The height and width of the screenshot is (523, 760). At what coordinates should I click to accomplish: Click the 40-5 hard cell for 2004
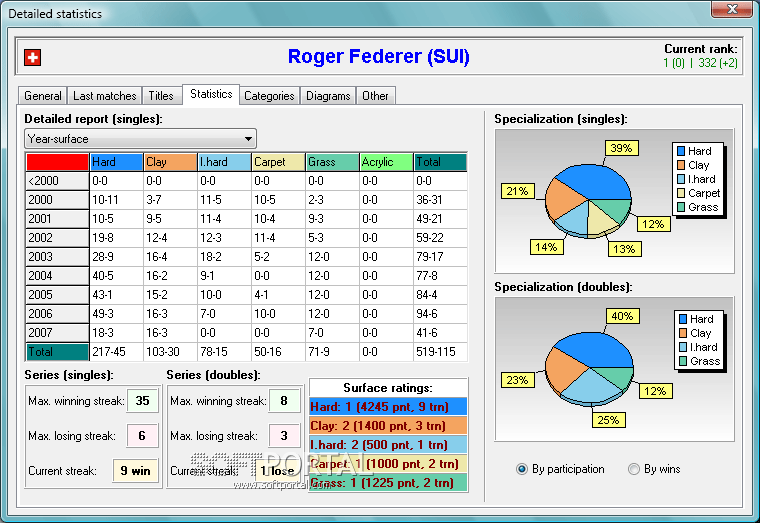click(x=116, y=276)
